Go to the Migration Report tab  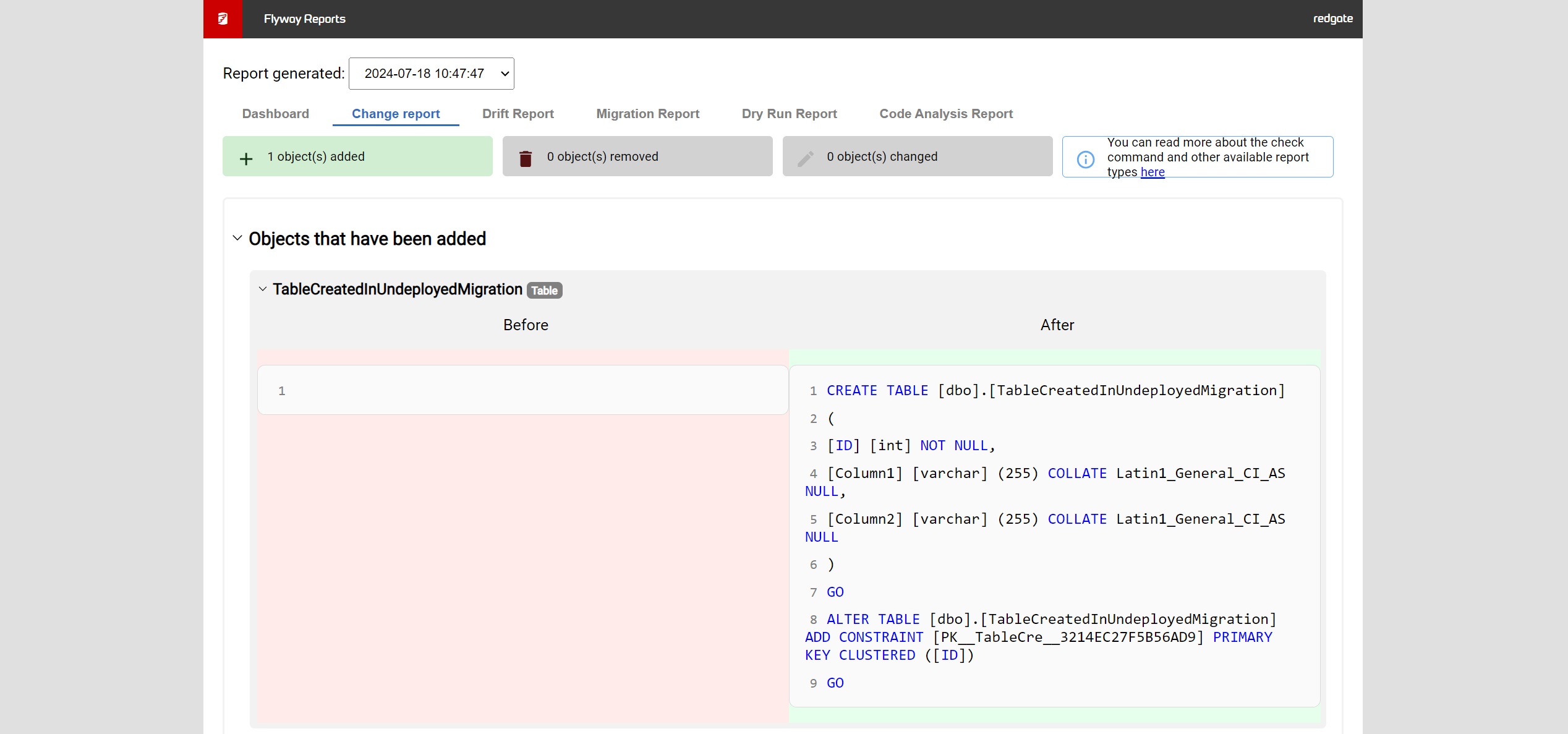coord(647,114)
